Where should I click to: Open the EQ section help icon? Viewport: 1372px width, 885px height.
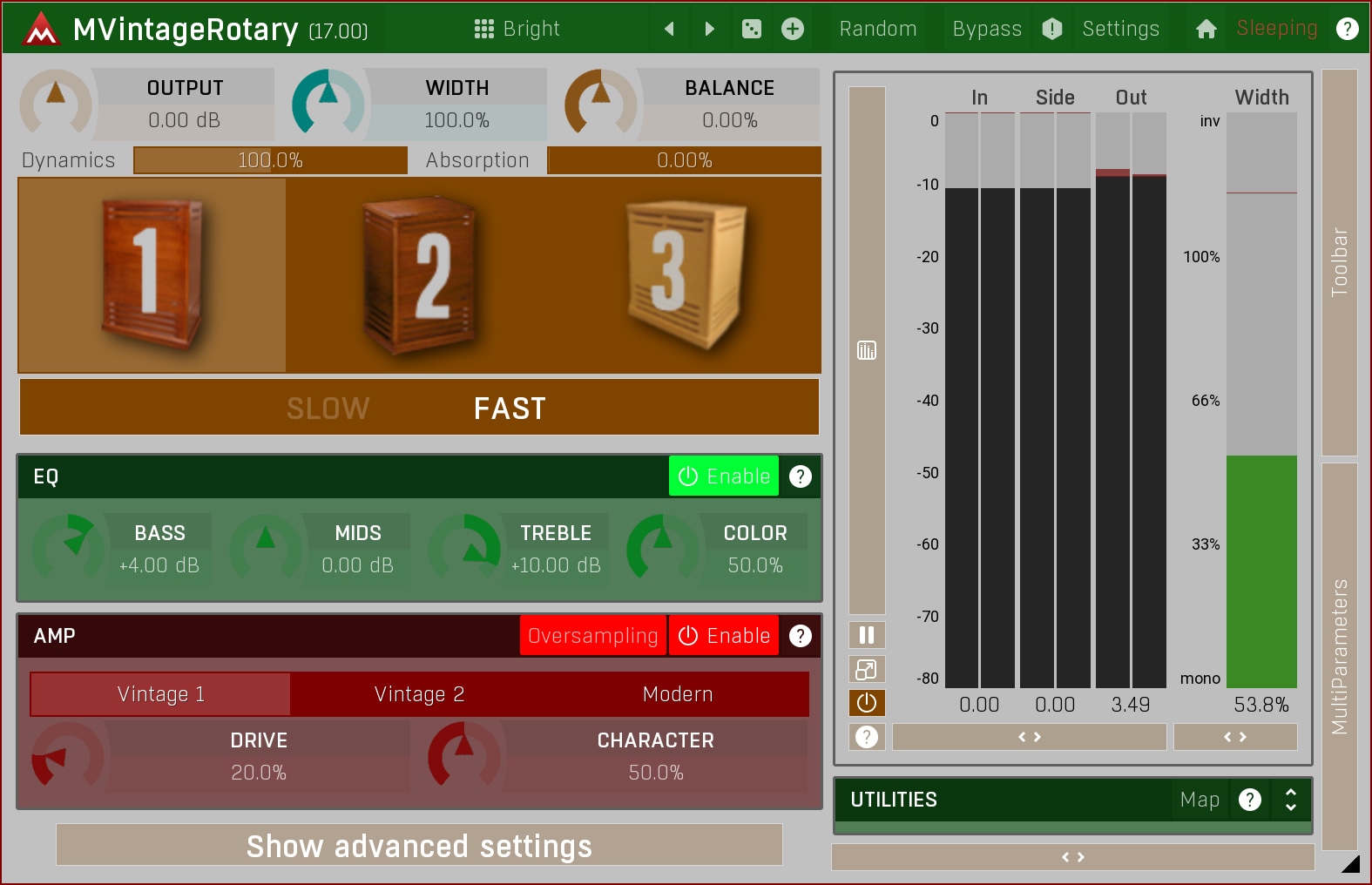pos(800,476)
